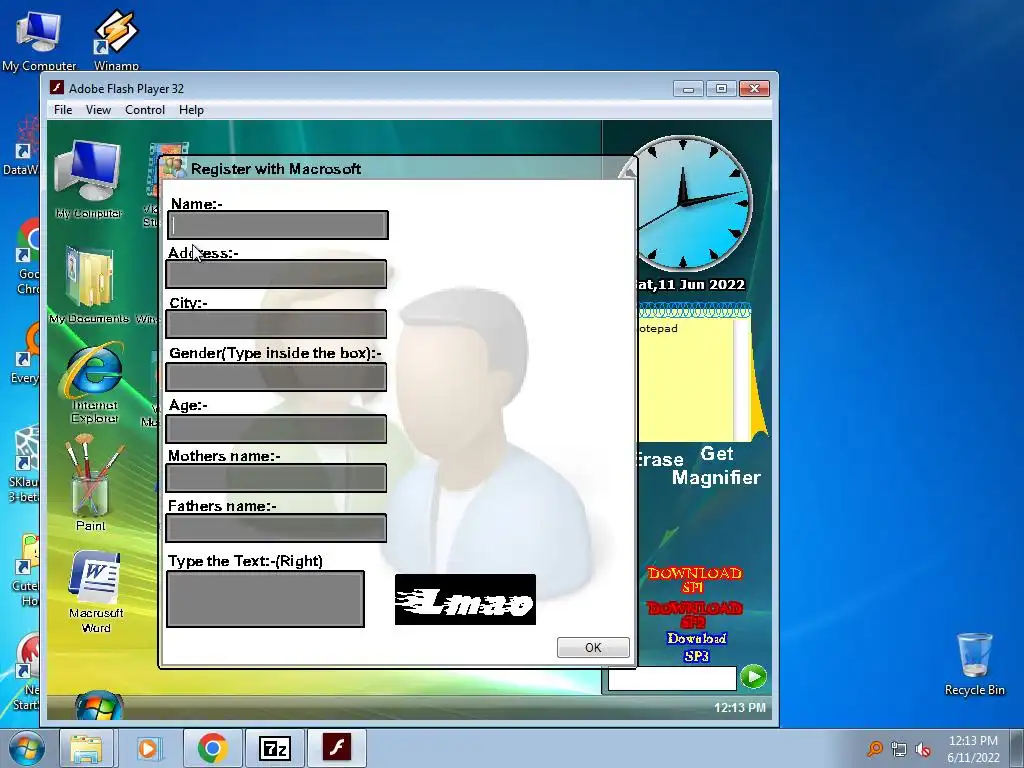Screen dimensions: 1024x768
Task: Click the 12:13 PM clock in Flash taskbar
Action: pos(739,707)
